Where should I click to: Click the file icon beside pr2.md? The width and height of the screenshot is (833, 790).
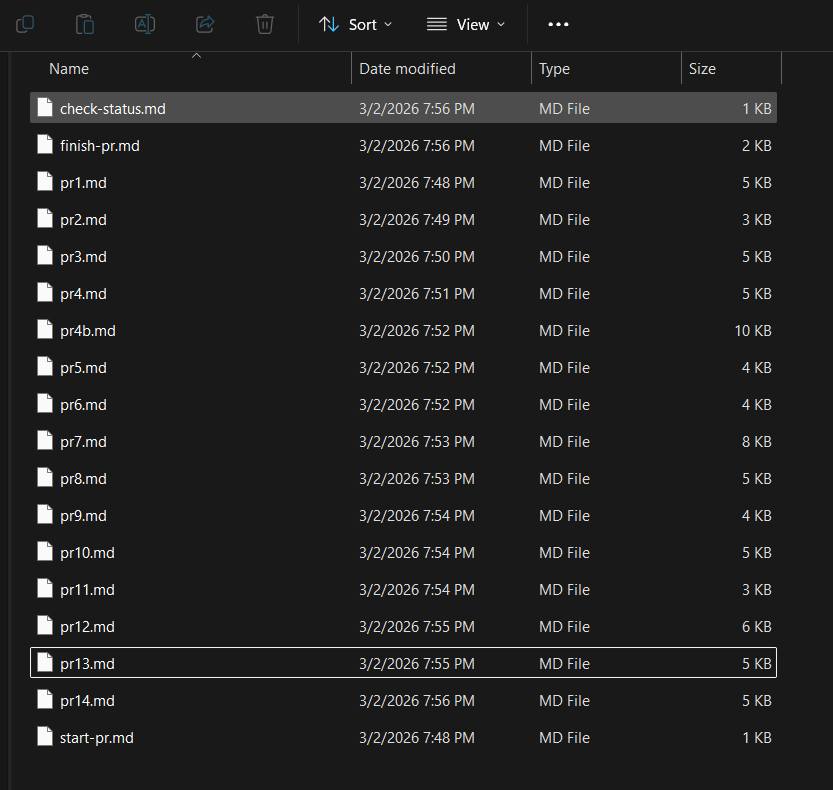pos(45,218)
